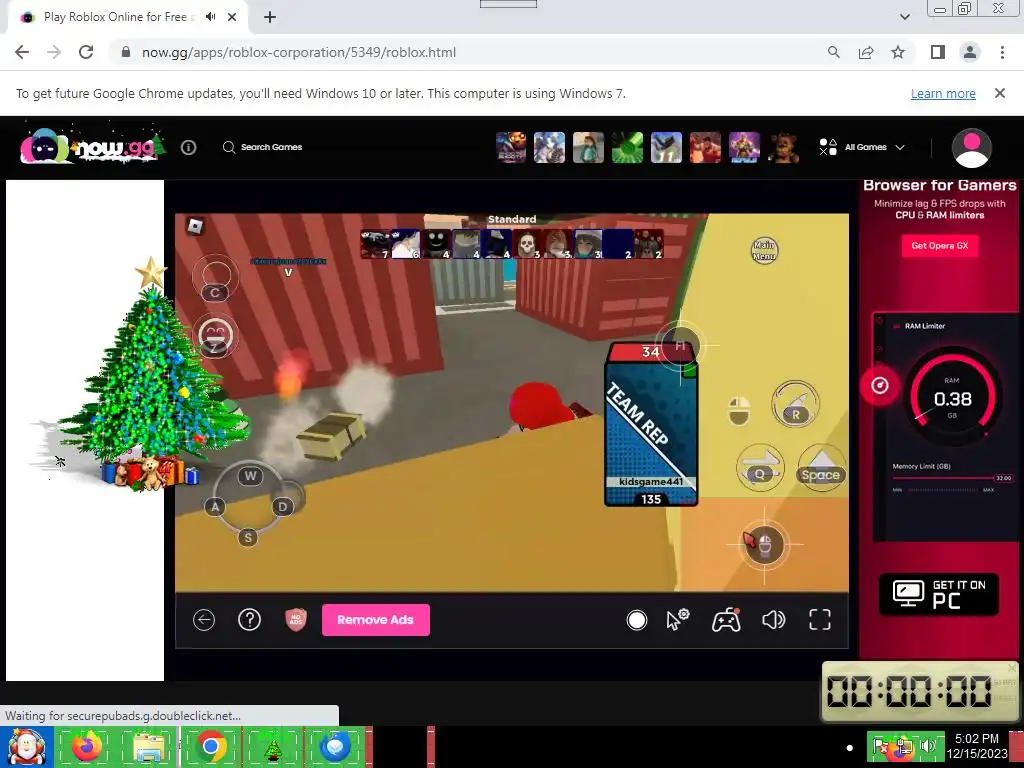Image resolution: width=1024 pixels, height=768 pixels.
Task: Click the Get It On PC button
Action: tap(939, 594)
